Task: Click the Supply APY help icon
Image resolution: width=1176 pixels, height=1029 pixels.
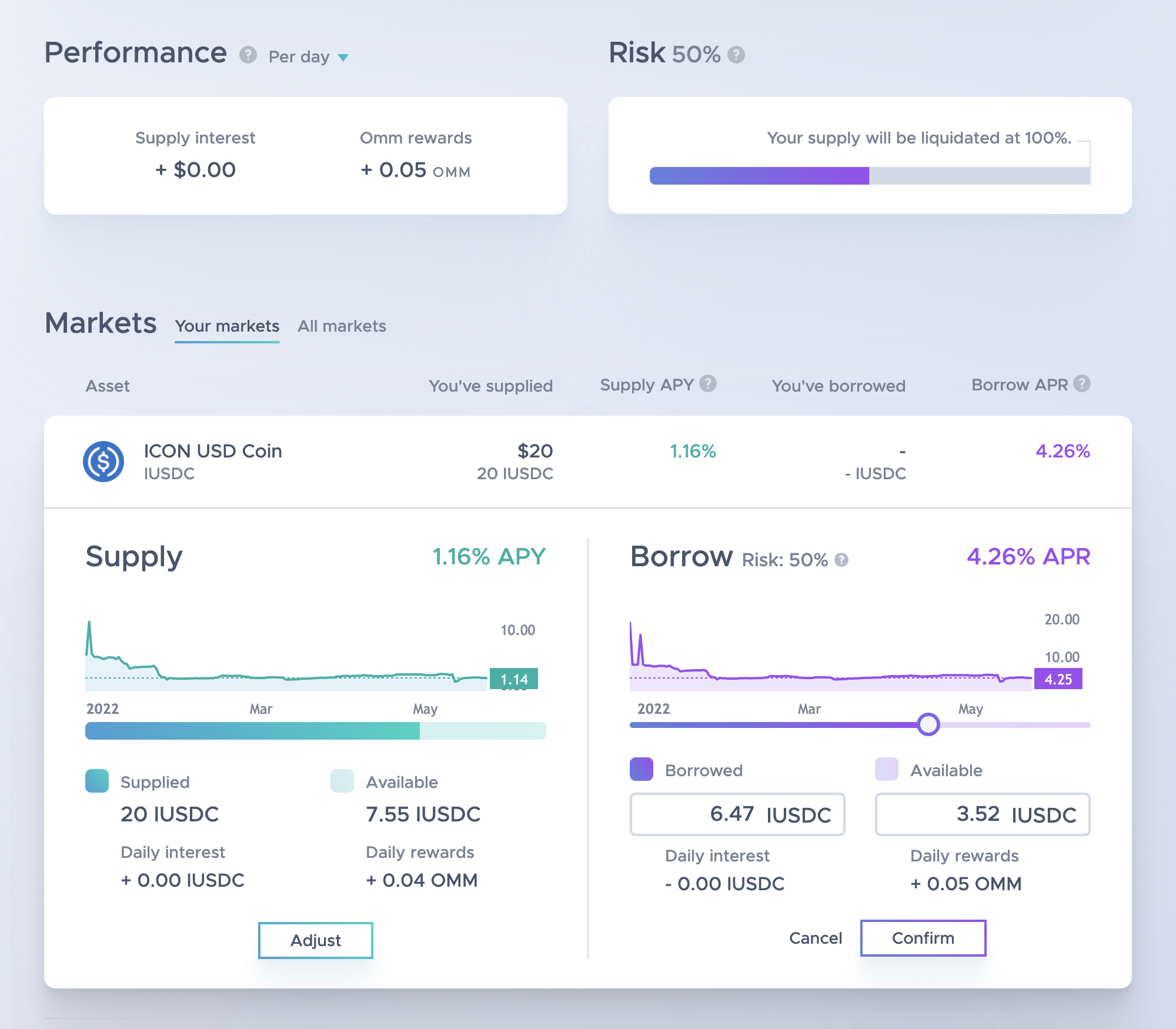Action: pyautogui.click(x=708, y=383)
